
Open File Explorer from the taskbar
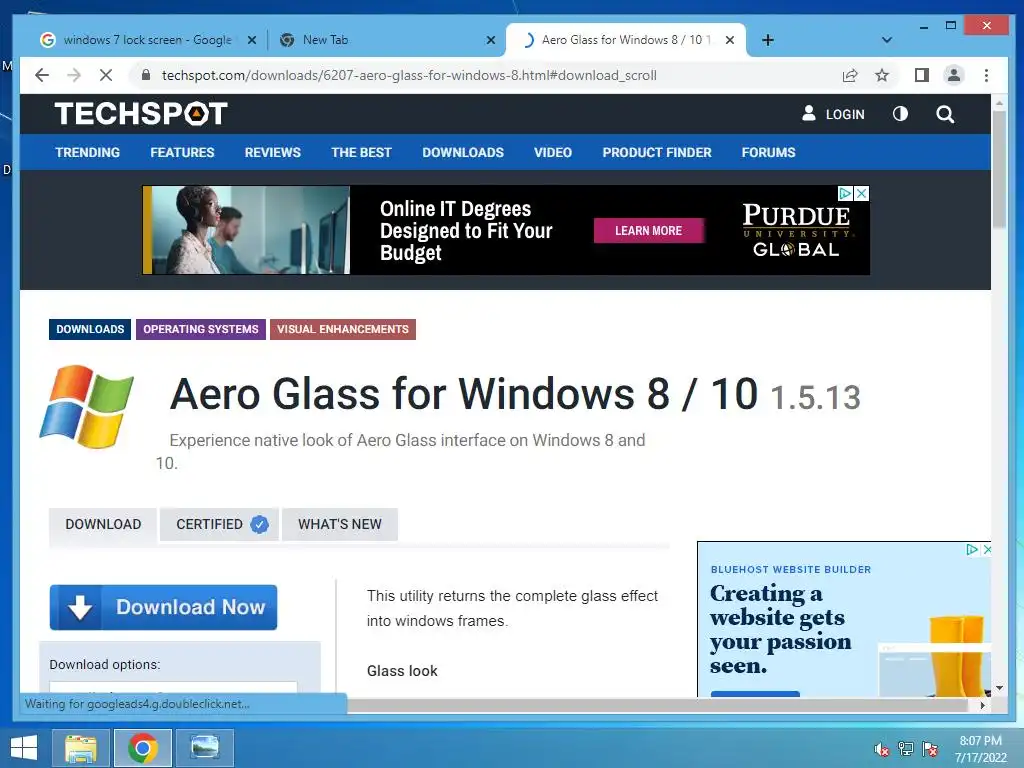[x=81, y=748]
